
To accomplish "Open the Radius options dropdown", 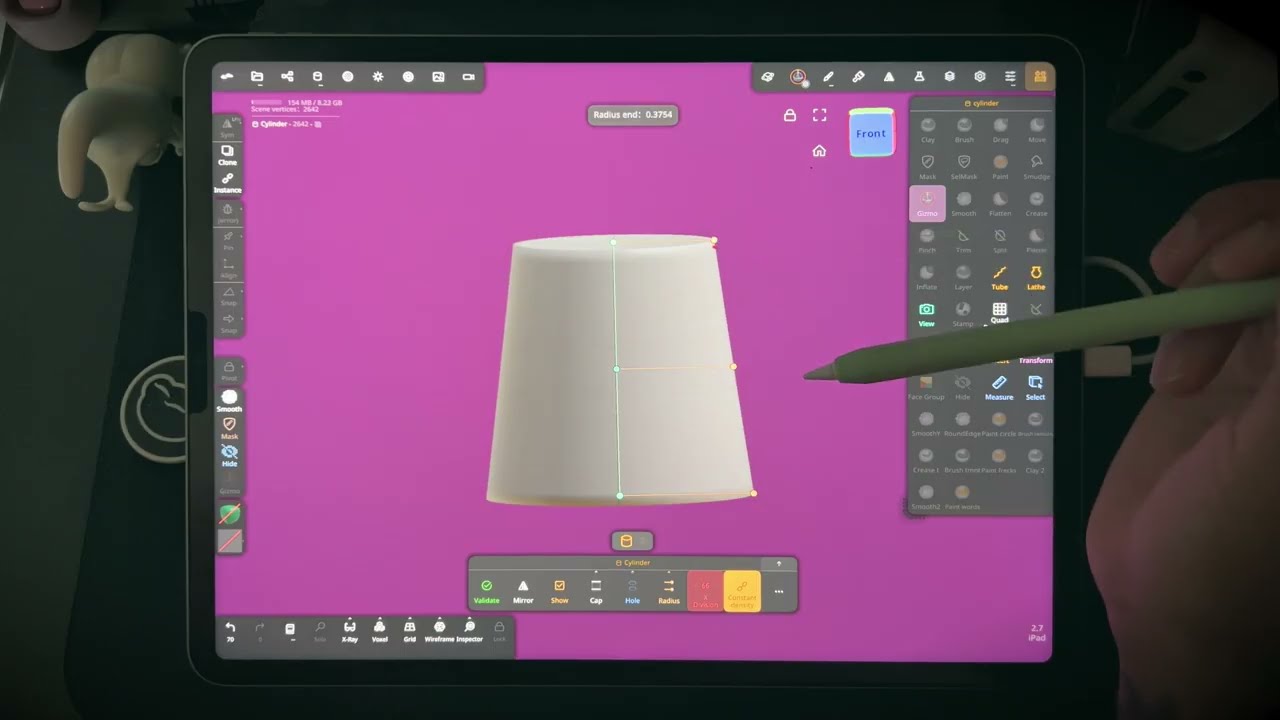I will tap(669, 592).
